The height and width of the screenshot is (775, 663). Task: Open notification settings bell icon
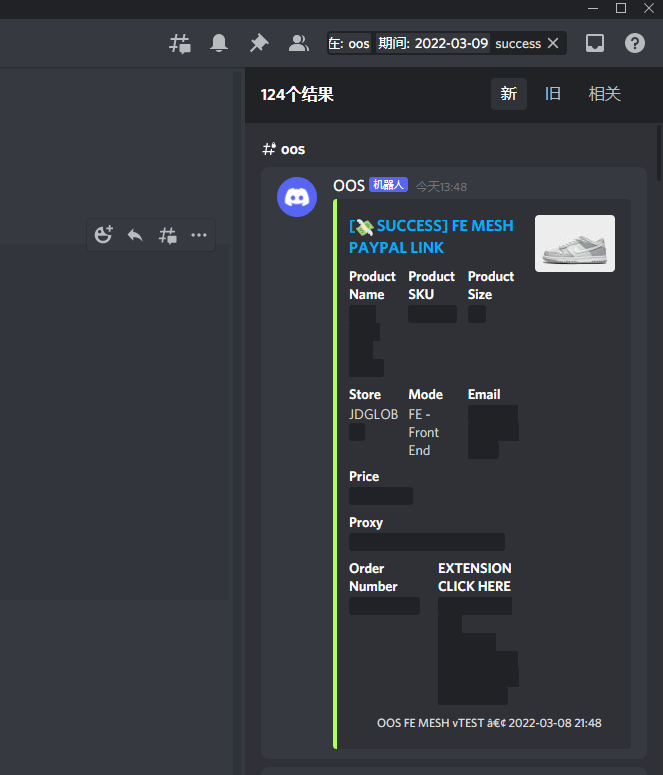click(219, 43)
